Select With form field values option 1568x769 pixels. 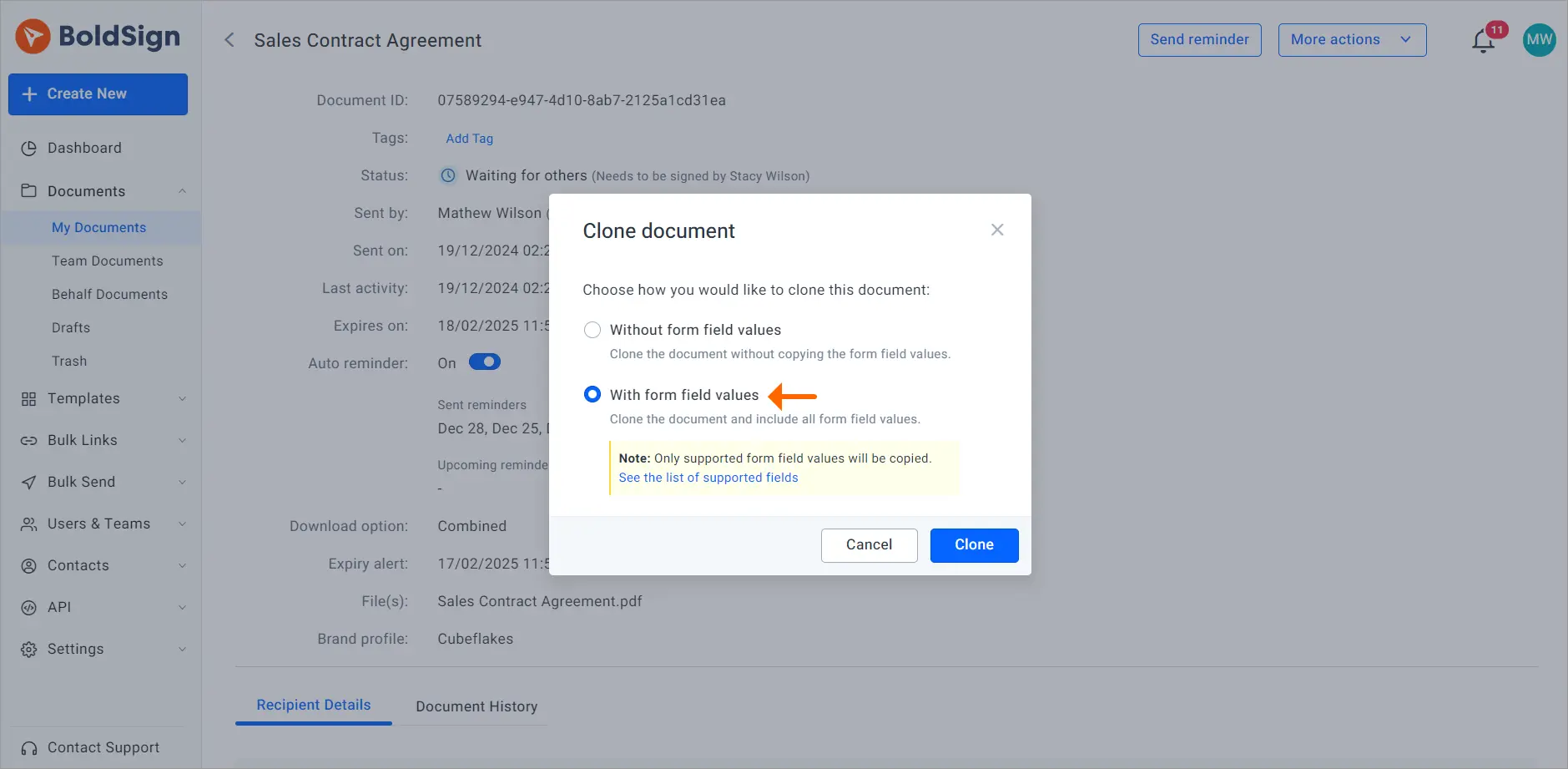(592, 394)
